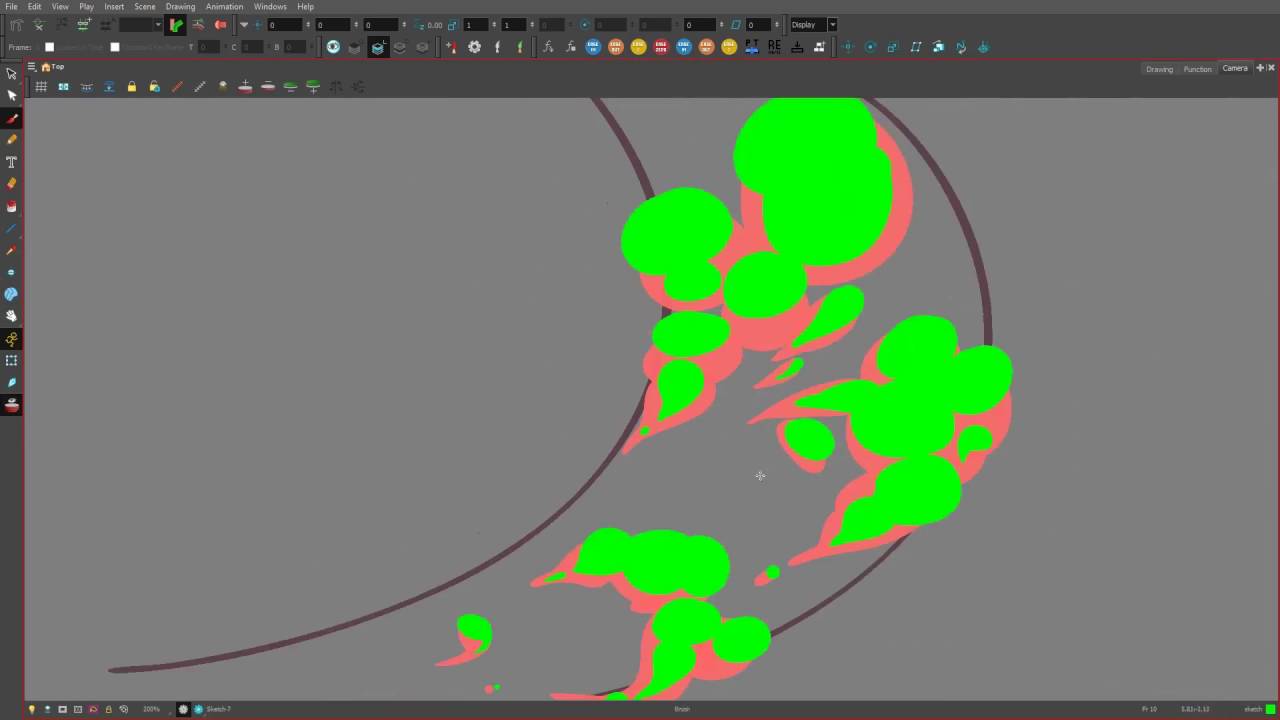1280x720 pixels.
Task: Select the Paint bucket tool
Action: coord(12,206)
